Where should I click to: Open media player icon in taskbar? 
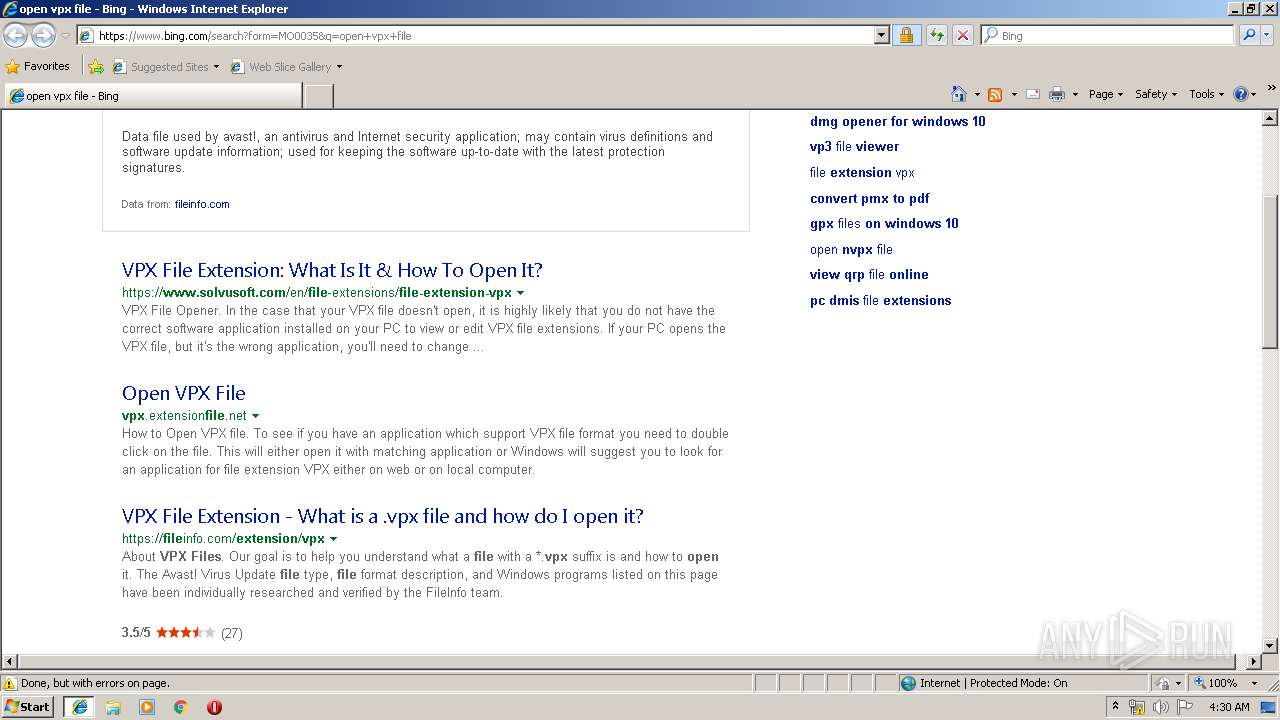point(147,707)
